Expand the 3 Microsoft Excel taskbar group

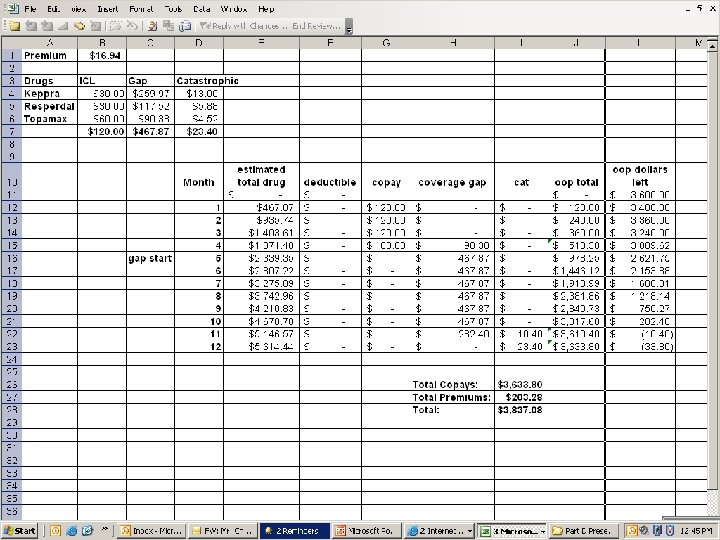pyautogui.click(x=543, y=531)
